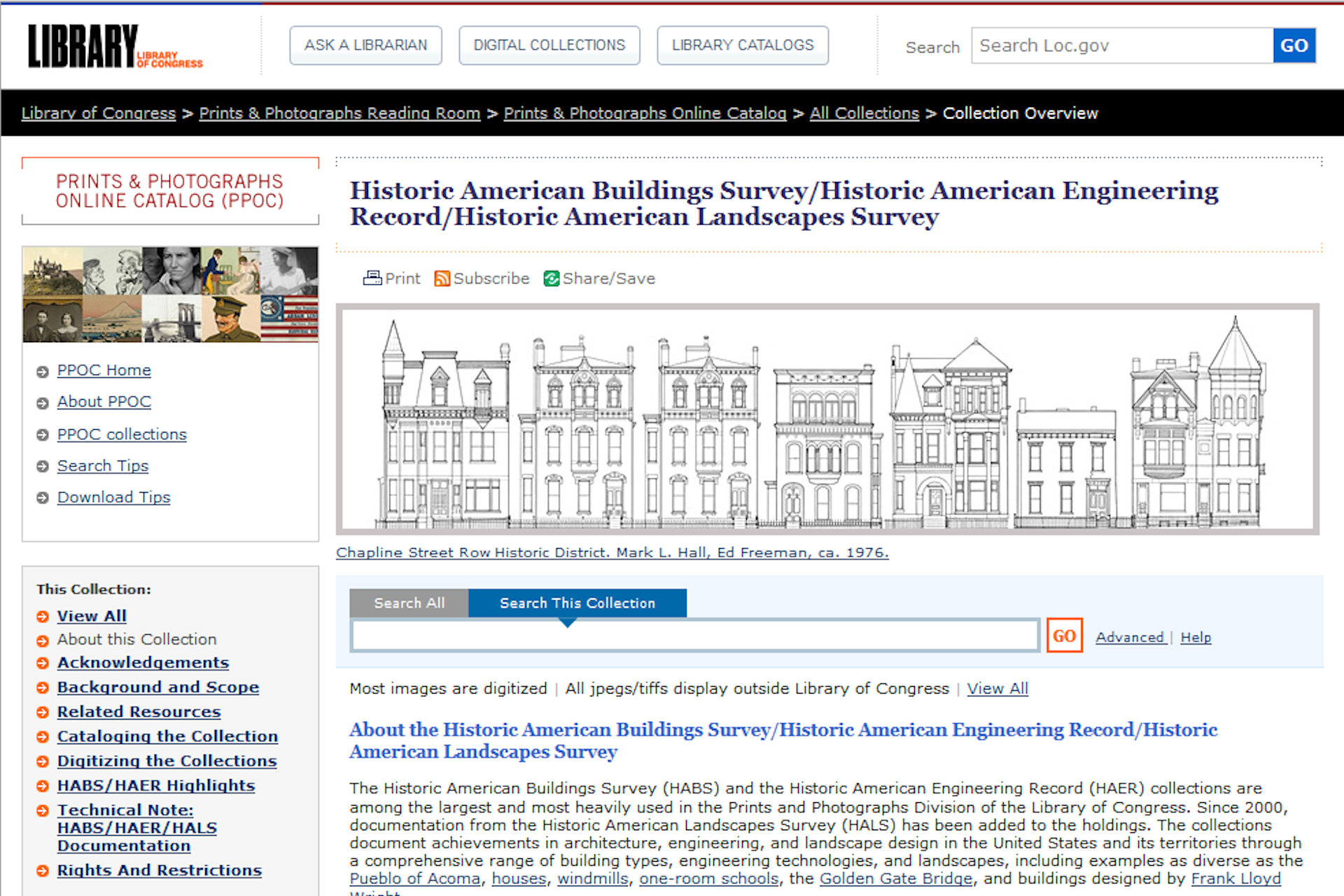Open the Ask a Librarian page
The width and height of the screenshot is (1344, 896).
tap(365, 45)
